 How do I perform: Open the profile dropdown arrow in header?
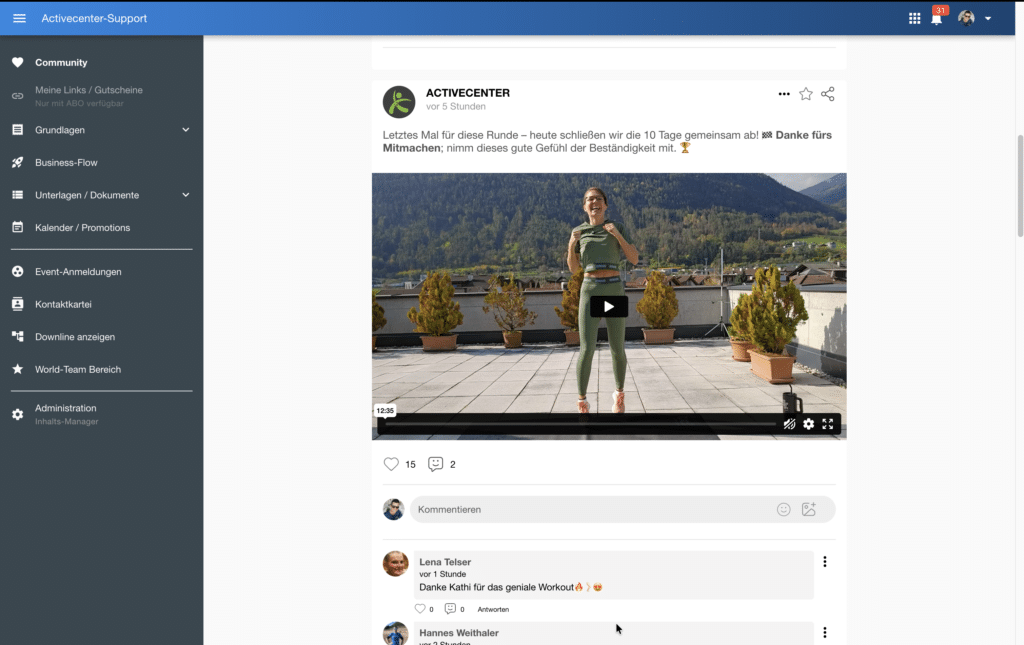[988, 17]
